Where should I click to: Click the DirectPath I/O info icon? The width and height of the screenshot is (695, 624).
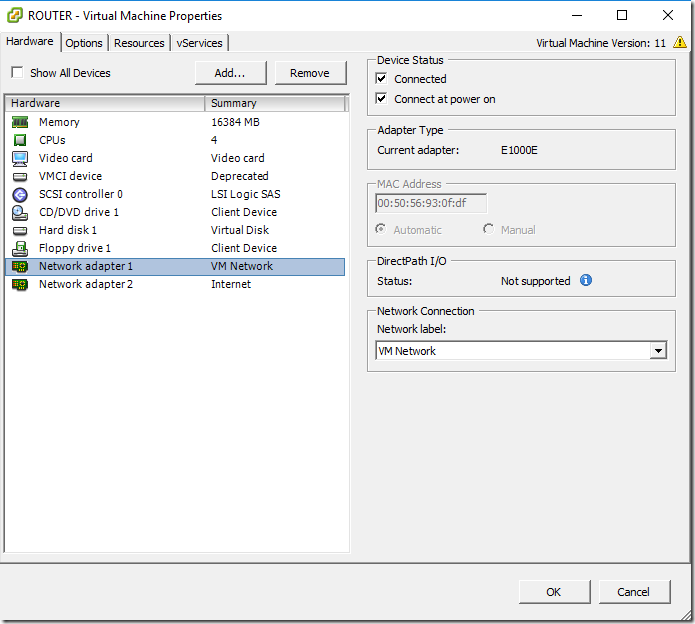coord(586,281)
